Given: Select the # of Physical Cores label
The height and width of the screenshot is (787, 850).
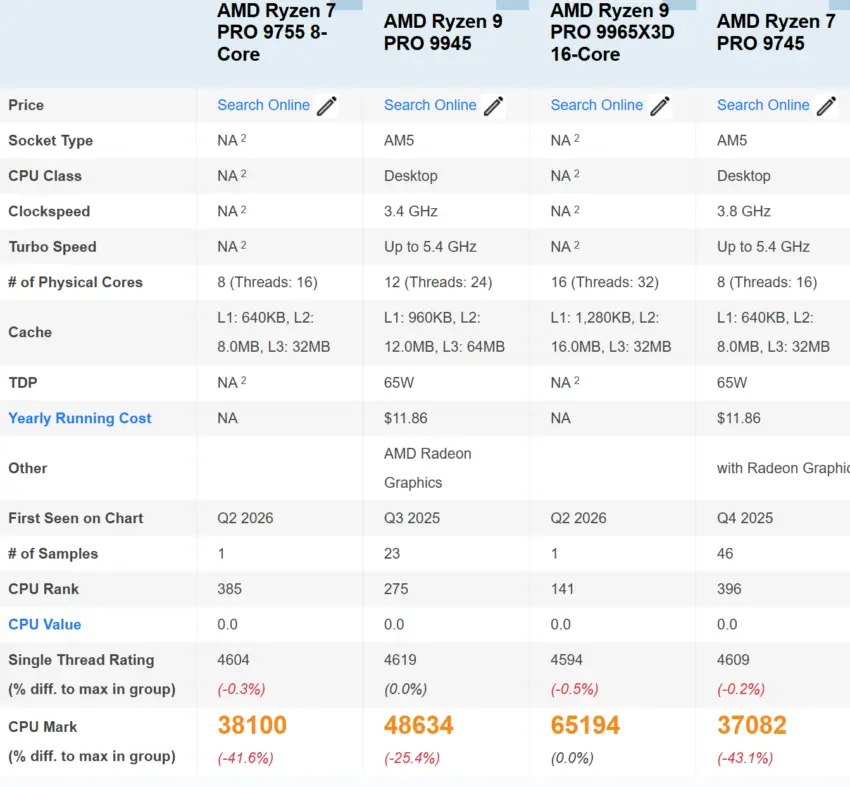Looking at the screenshot, I should tap(75, 282).
